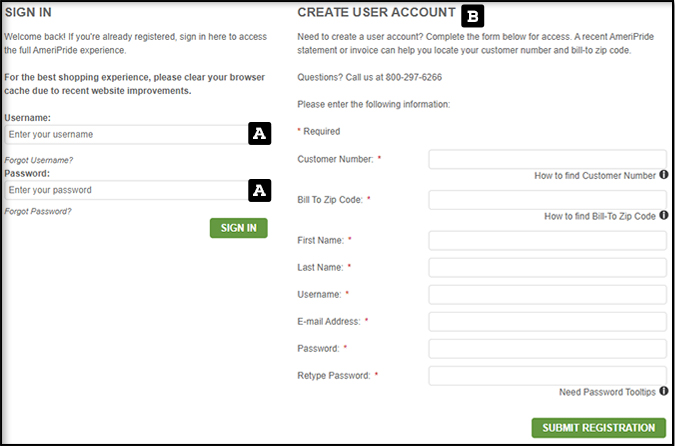Screen dimensions: 675x446
Task: Click the E-mail Address field
Action: [x=547, y=321]
